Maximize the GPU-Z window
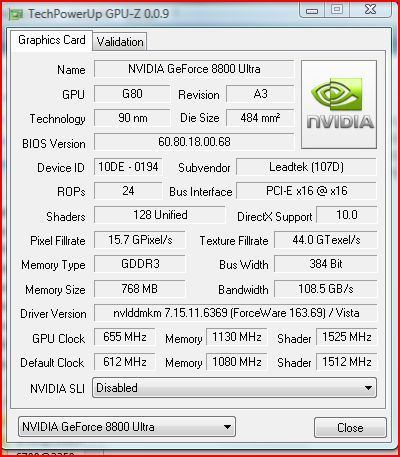The width and height of the screenshot is (400, 457). pyautogui.click(x=337, y=10)
